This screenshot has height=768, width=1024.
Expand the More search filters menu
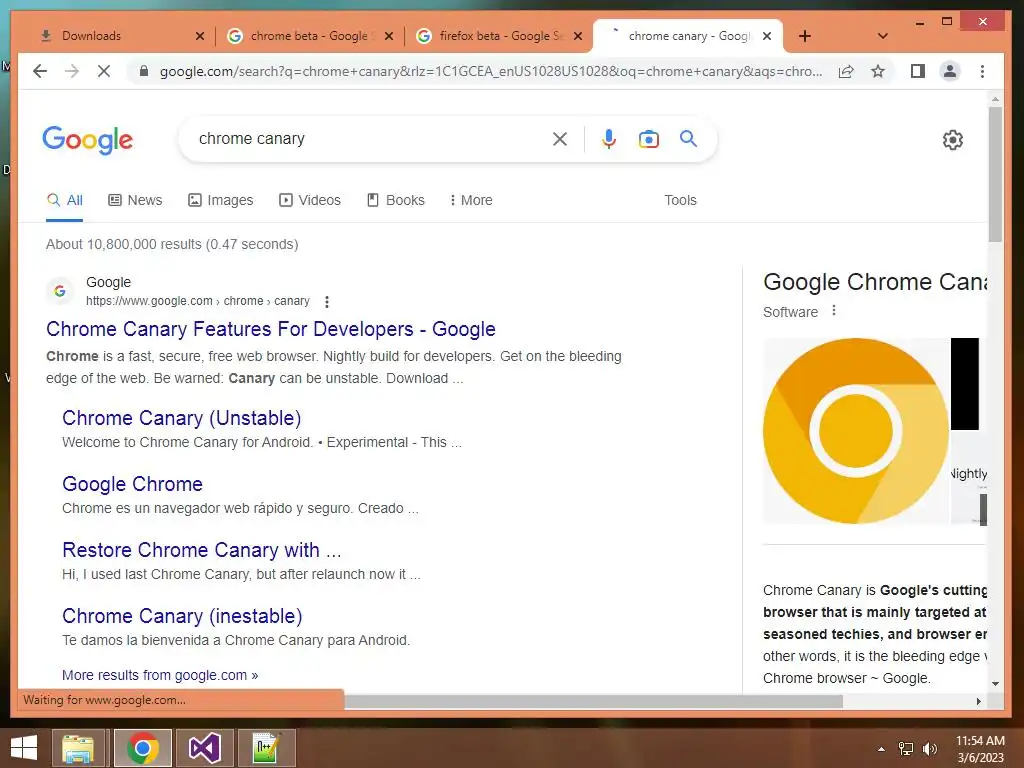[x=471, y=200]
